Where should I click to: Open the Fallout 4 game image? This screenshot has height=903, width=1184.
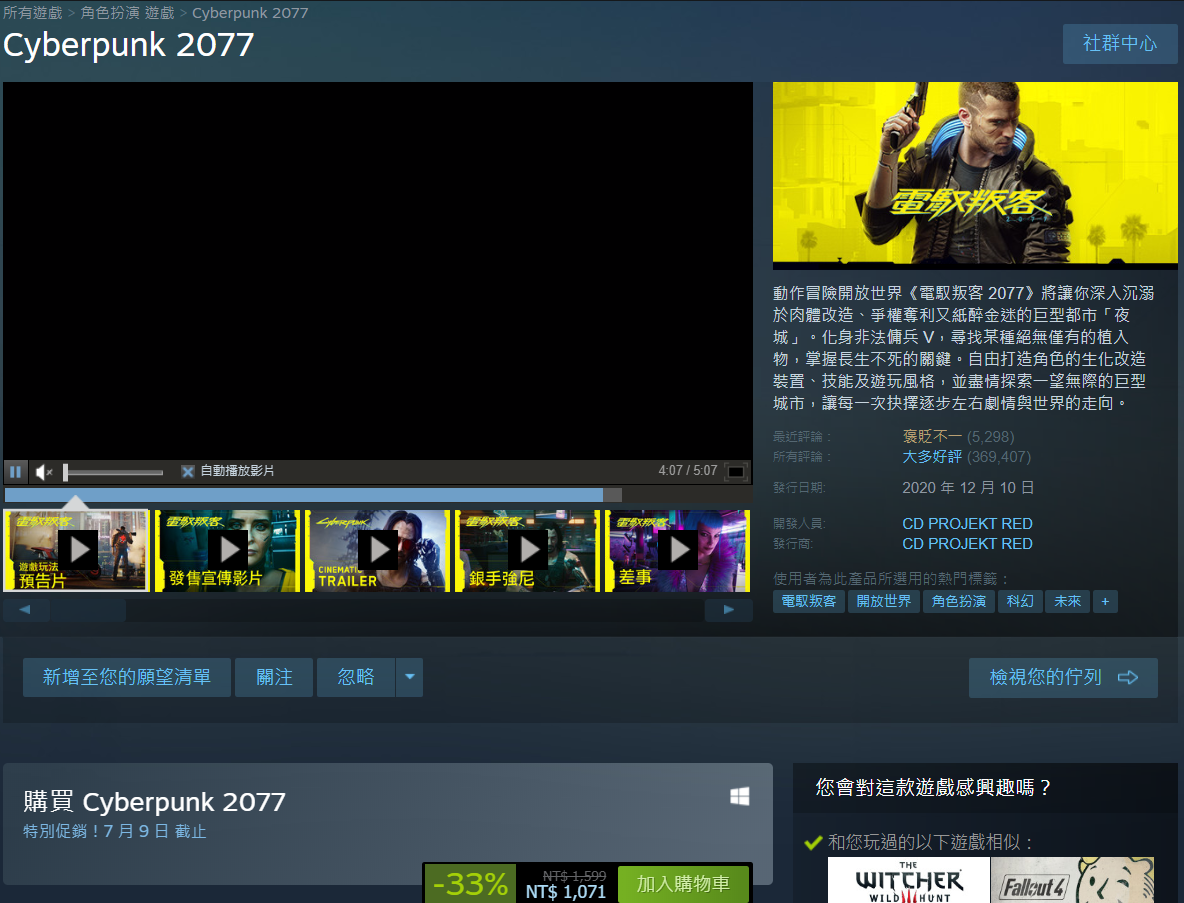click(1072, 880)
